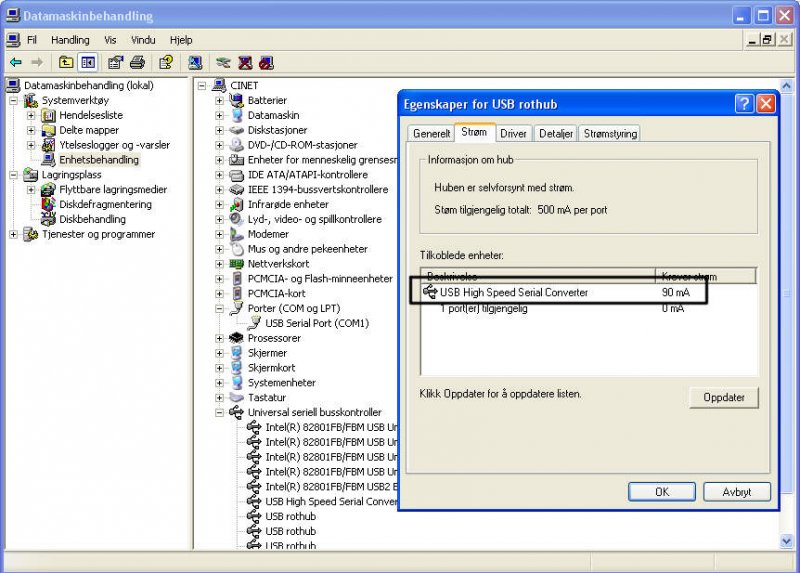Open the Handling menu
The image size is (800, 573).
(70, 40)
